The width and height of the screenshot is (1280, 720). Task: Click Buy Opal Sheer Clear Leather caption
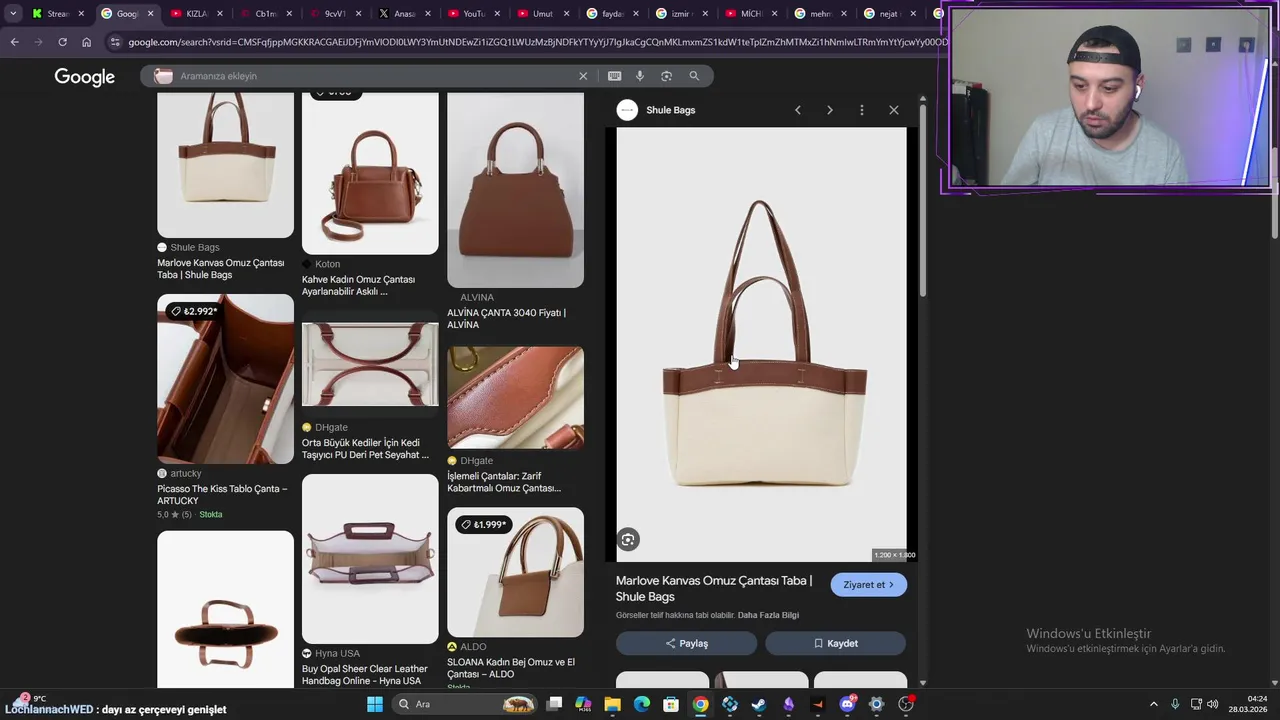click(x=364, y=675)
